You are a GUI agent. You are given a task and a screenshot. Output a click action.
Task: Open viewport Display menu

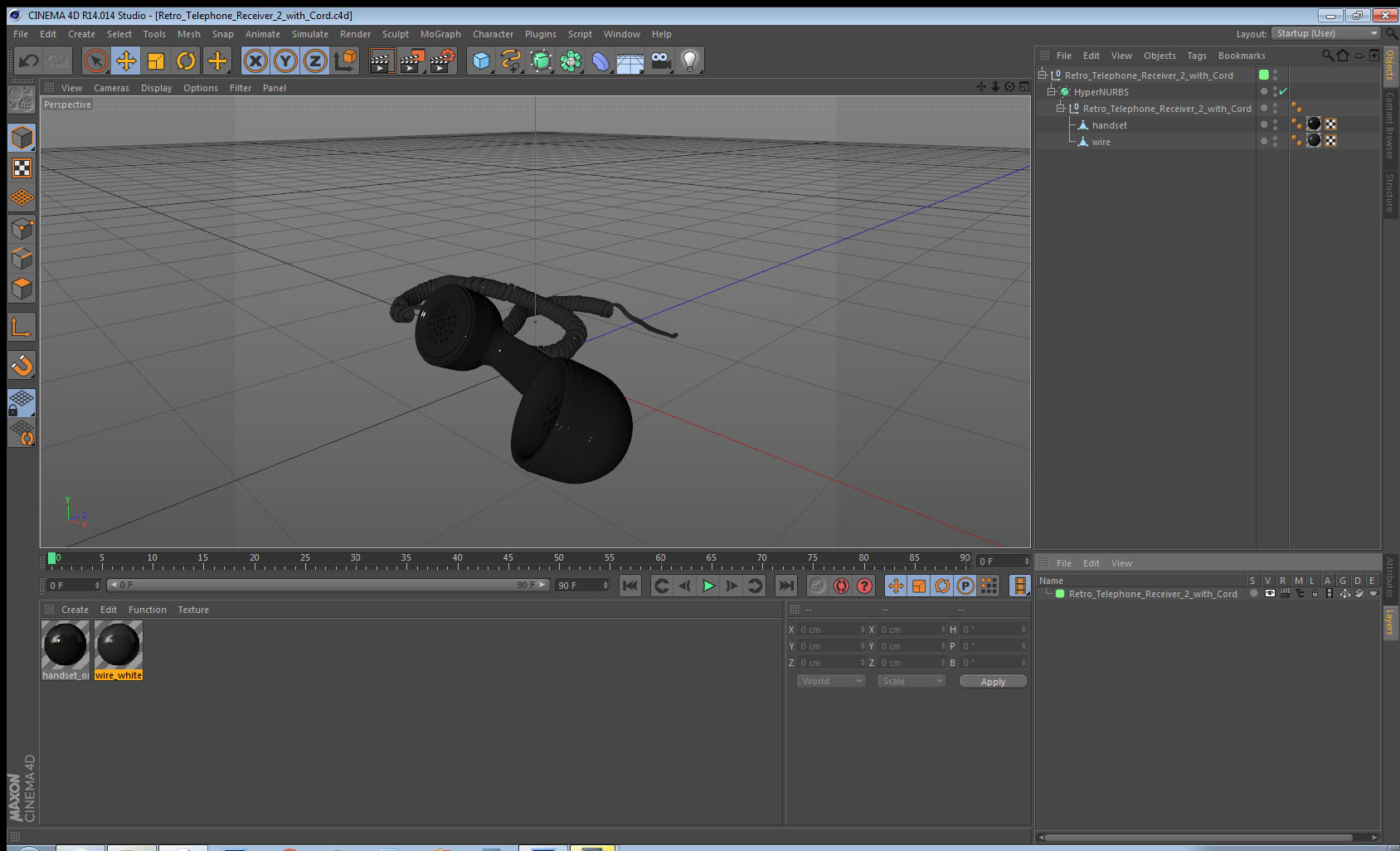(156, 88)
